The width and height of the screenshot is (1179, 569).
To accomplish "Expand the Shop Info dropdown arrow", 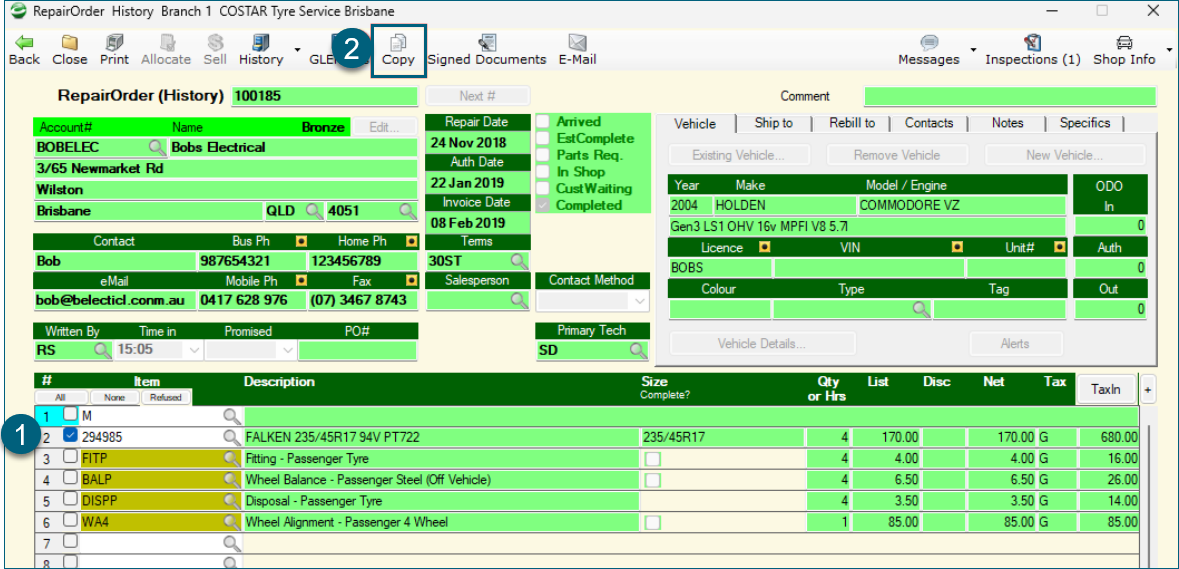I will 1169,50.
